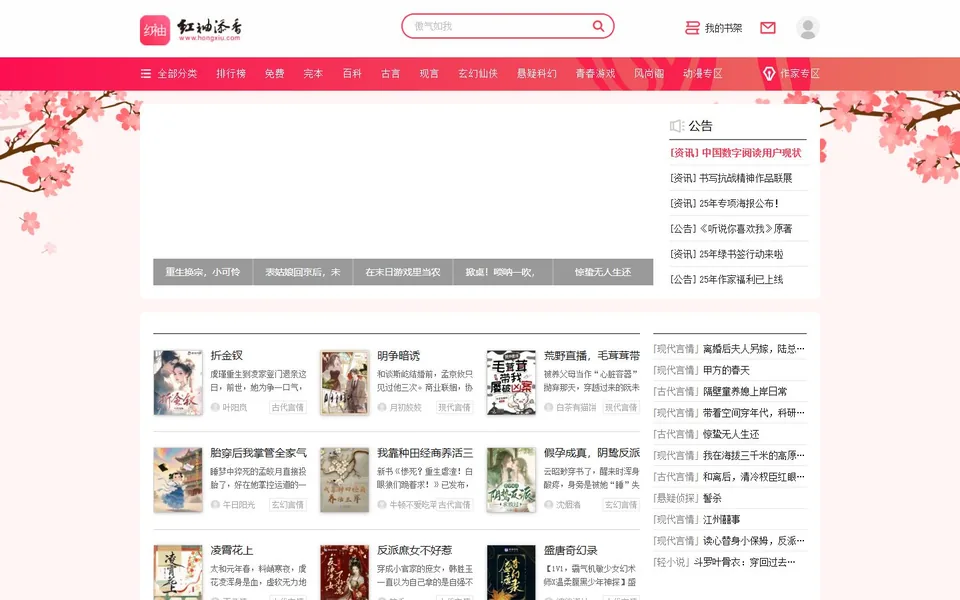Viewport: 960px width, 600px height.
Task: Open the 胎穿后我掌管全家气 book cover
Action: (178, 480)
